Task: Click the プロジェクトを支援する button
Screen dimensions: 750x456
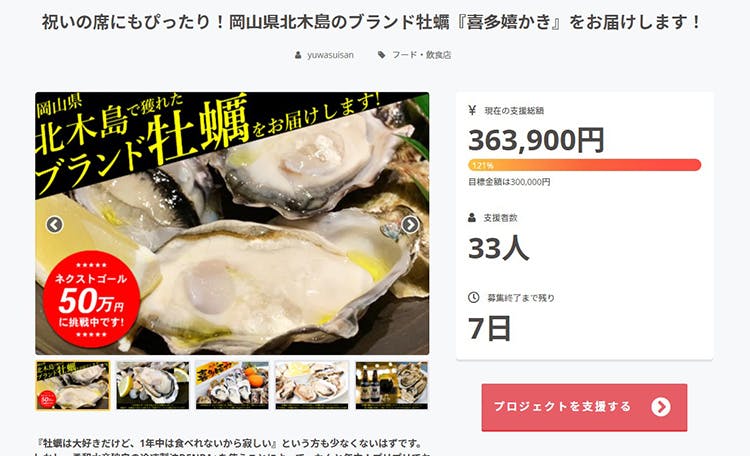Action: (584, 407)
